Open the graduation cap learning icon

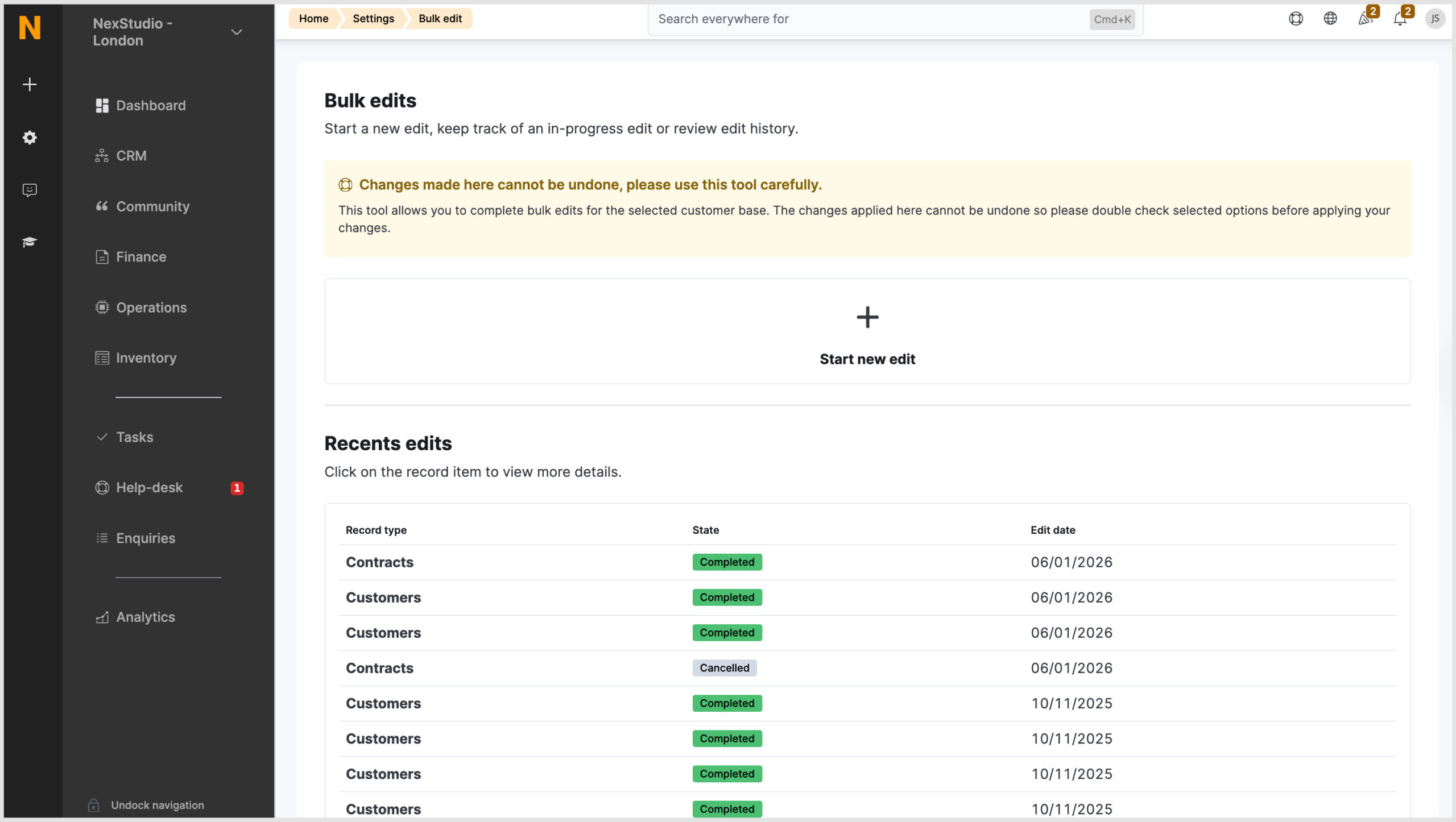coord(30,242)
